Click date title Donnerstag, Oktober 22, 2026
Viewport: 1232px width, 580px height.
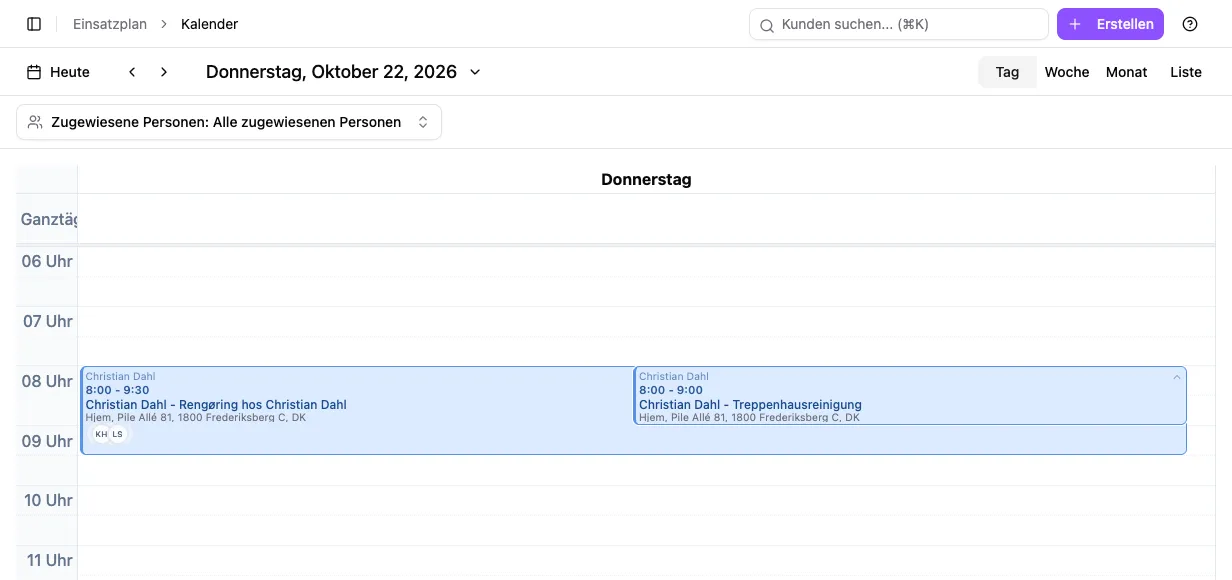[x=331, y=72]
